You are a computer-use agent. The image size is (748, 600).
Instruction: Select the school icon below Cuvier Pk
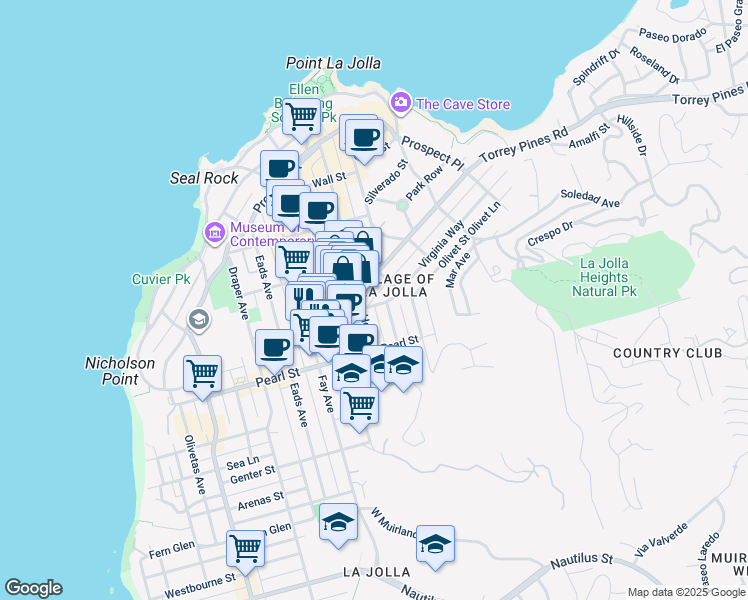(x=198, y=320)
